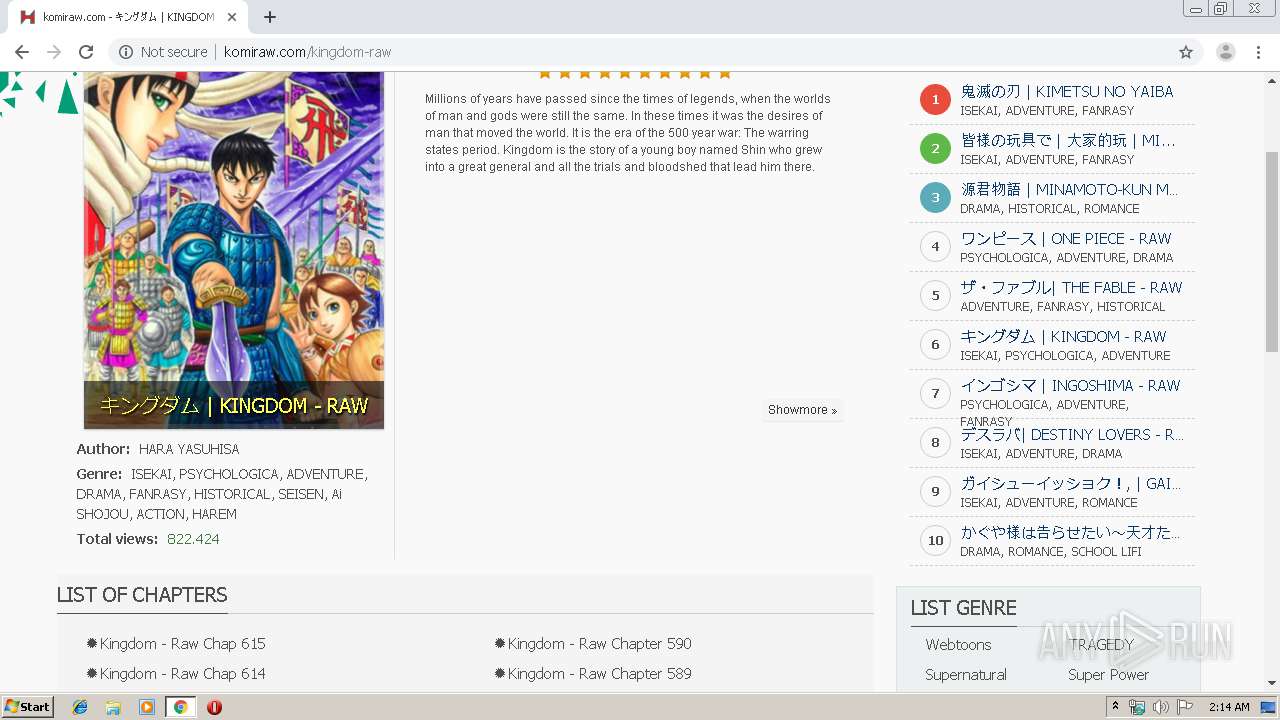Open rank 1 Kimetsu no Yaiba
1280x720 pixels.
1067,91
